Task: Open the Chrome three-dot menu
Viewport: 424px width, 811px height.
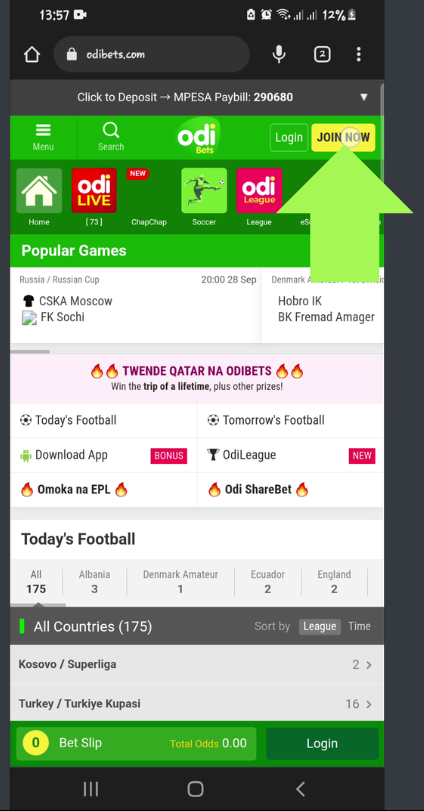Action: point(359,54)
